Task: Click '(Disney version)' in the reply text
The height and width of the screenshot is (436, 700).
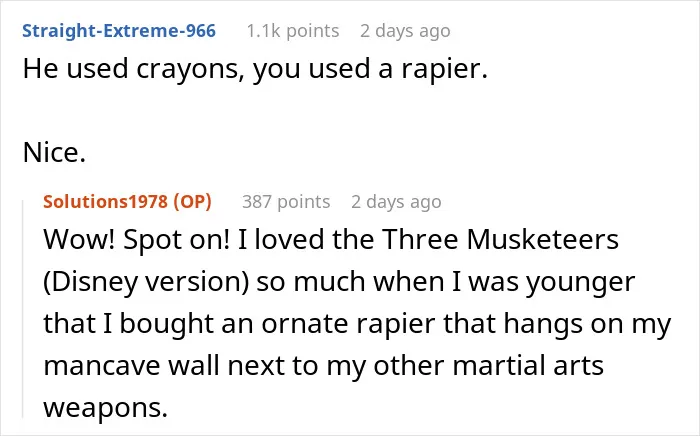Action: (146, 282)
